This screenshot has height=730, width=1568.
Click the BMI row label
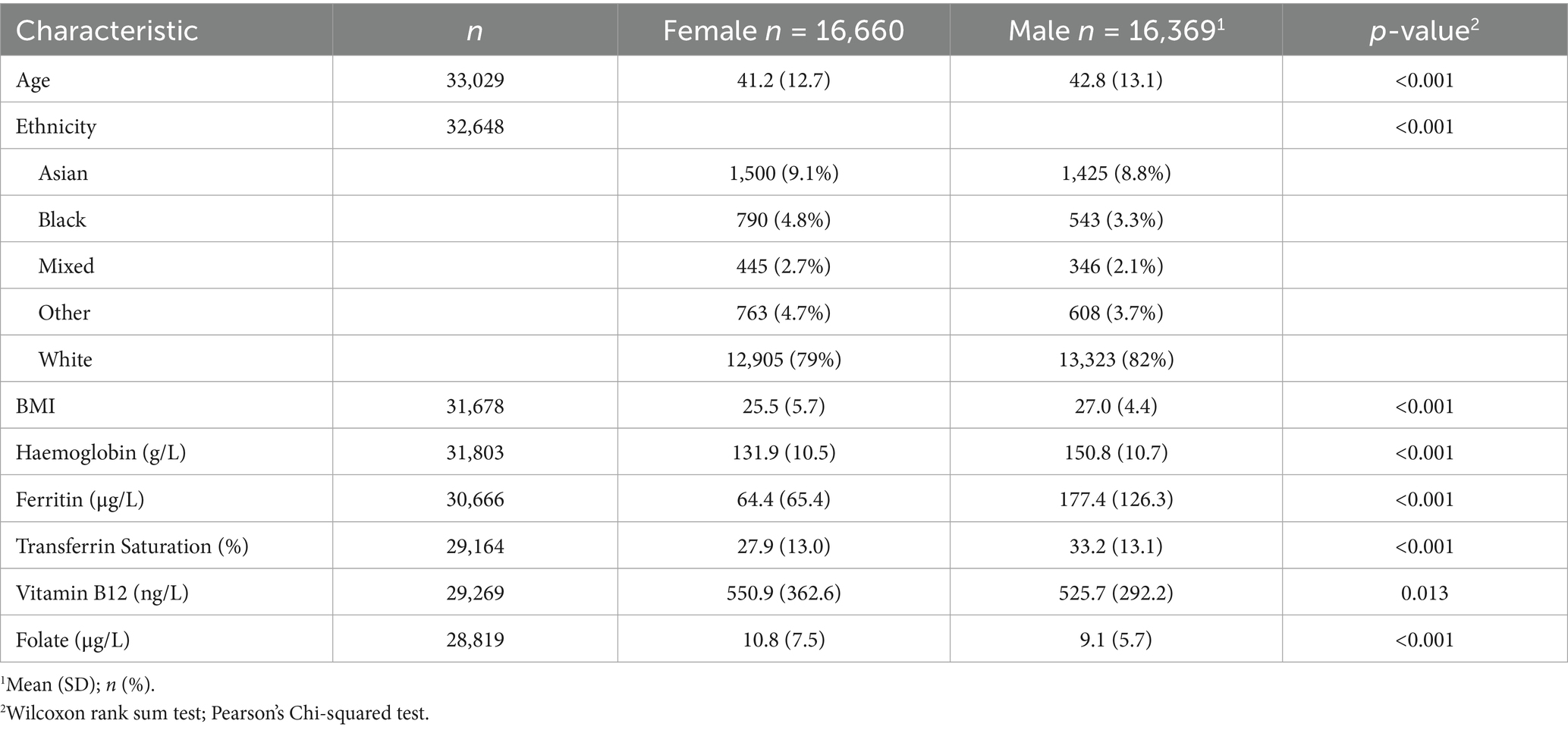pyautogui.click(x=36, y=406)
